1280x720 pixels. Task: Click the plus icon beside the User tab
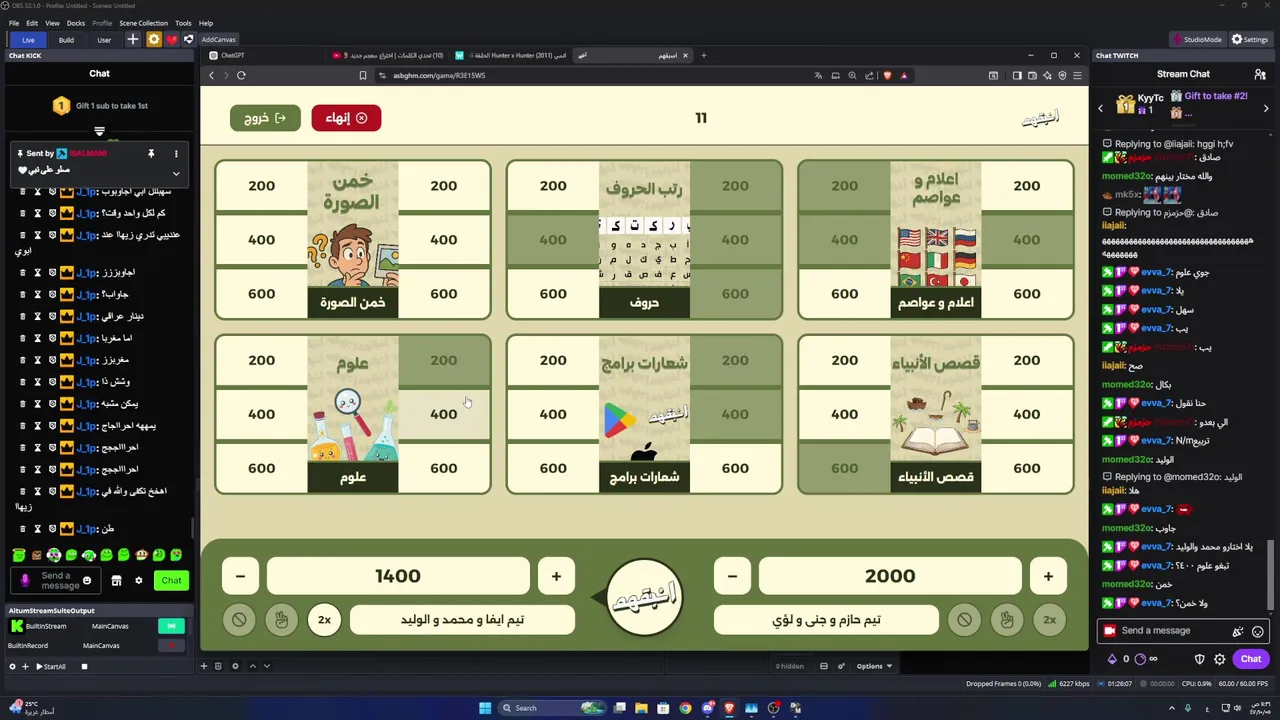point(132,39)
